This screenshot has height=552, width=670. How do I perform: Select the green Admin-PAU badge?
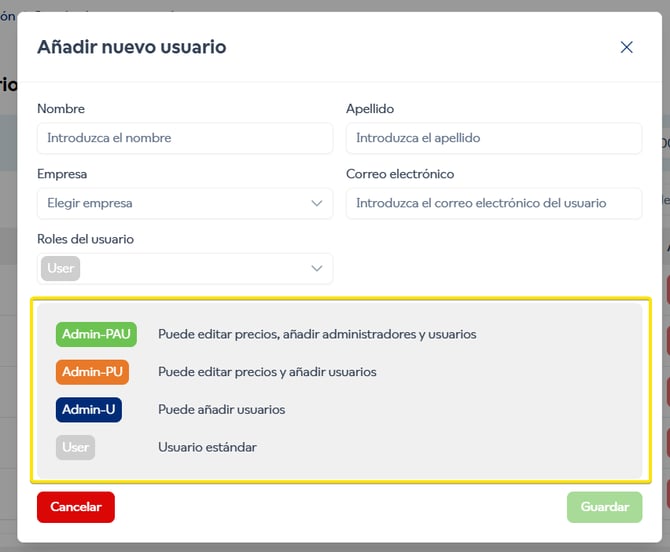click(96, 334)
